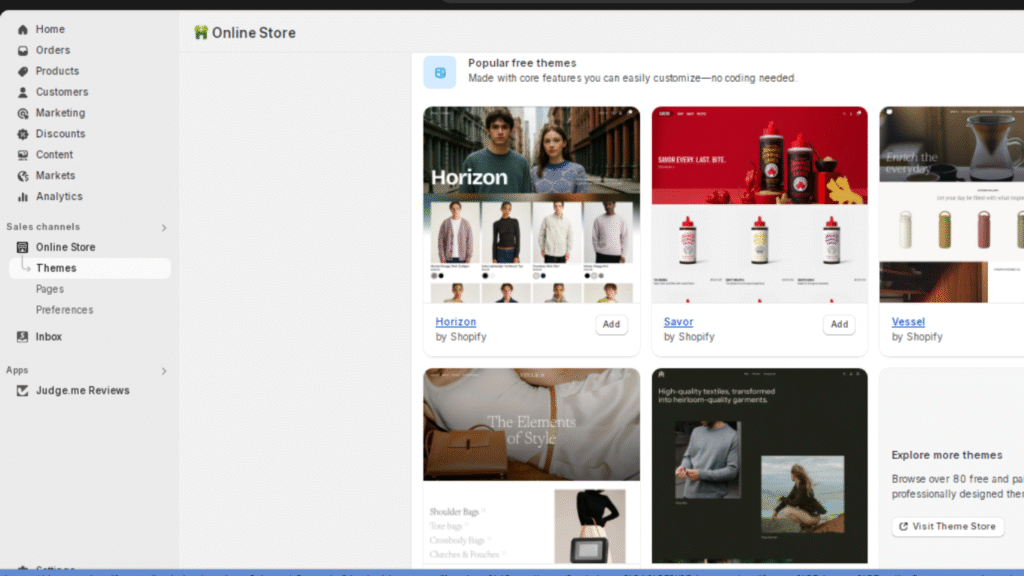This screenshot has width=1024, height=576.
Task: Open the Elements of Style theme thumbnail
Action: 532,466
